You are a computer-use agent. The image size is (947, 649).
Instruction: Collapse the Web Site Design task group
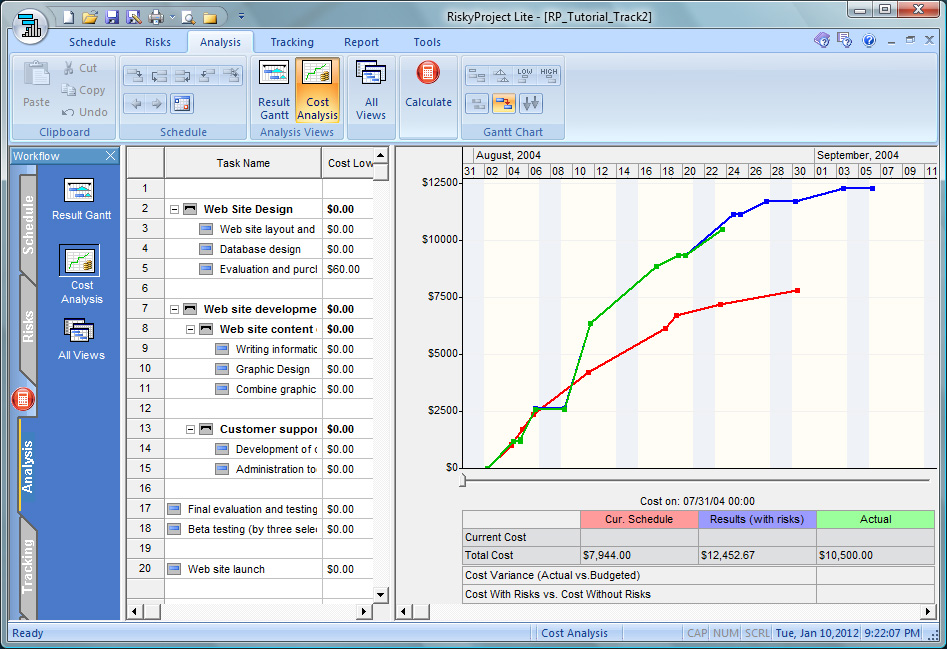175,209
